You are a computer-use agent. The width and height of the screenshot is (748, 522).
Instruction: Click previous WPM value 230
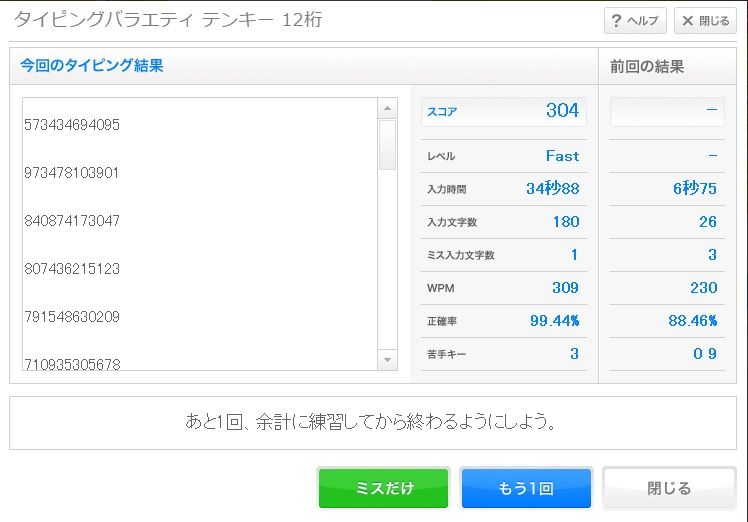704,288
